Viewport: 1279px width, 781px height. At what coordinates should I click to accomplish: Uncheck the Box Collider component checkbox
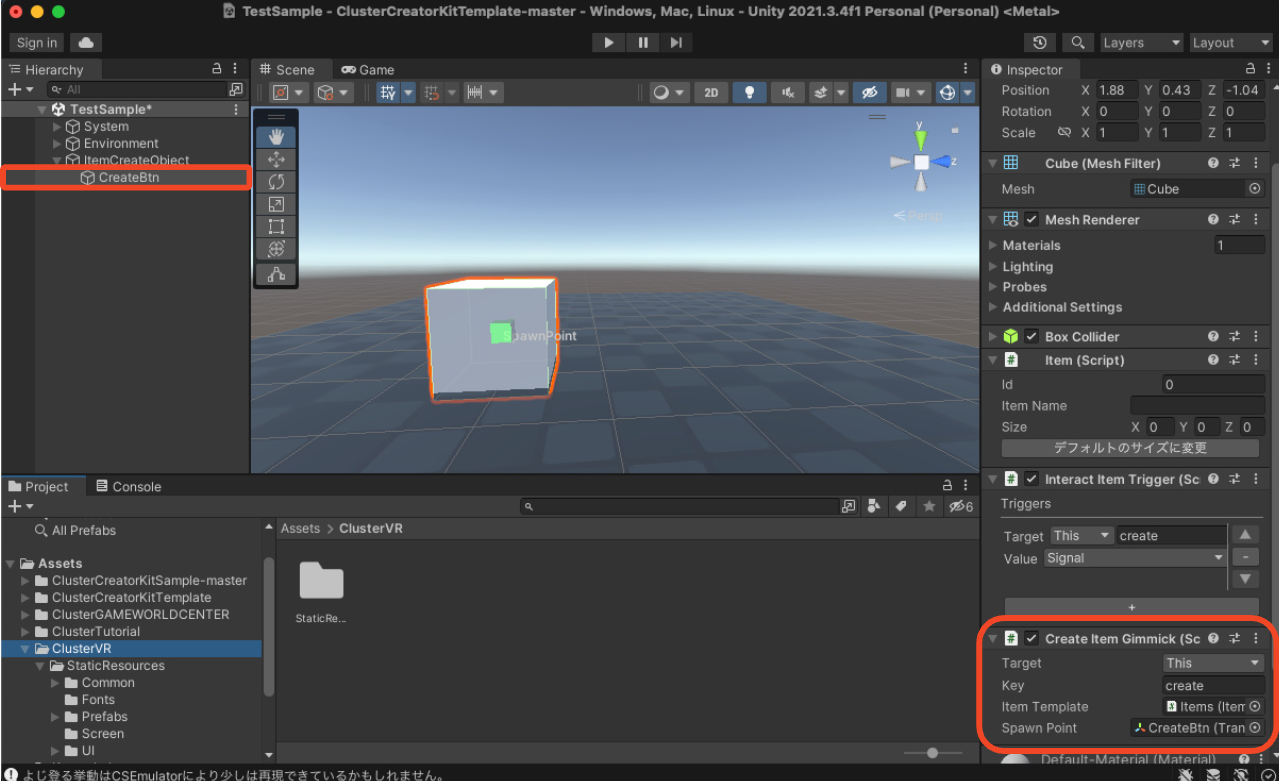pyautogui.click(x=1032, y=337)
